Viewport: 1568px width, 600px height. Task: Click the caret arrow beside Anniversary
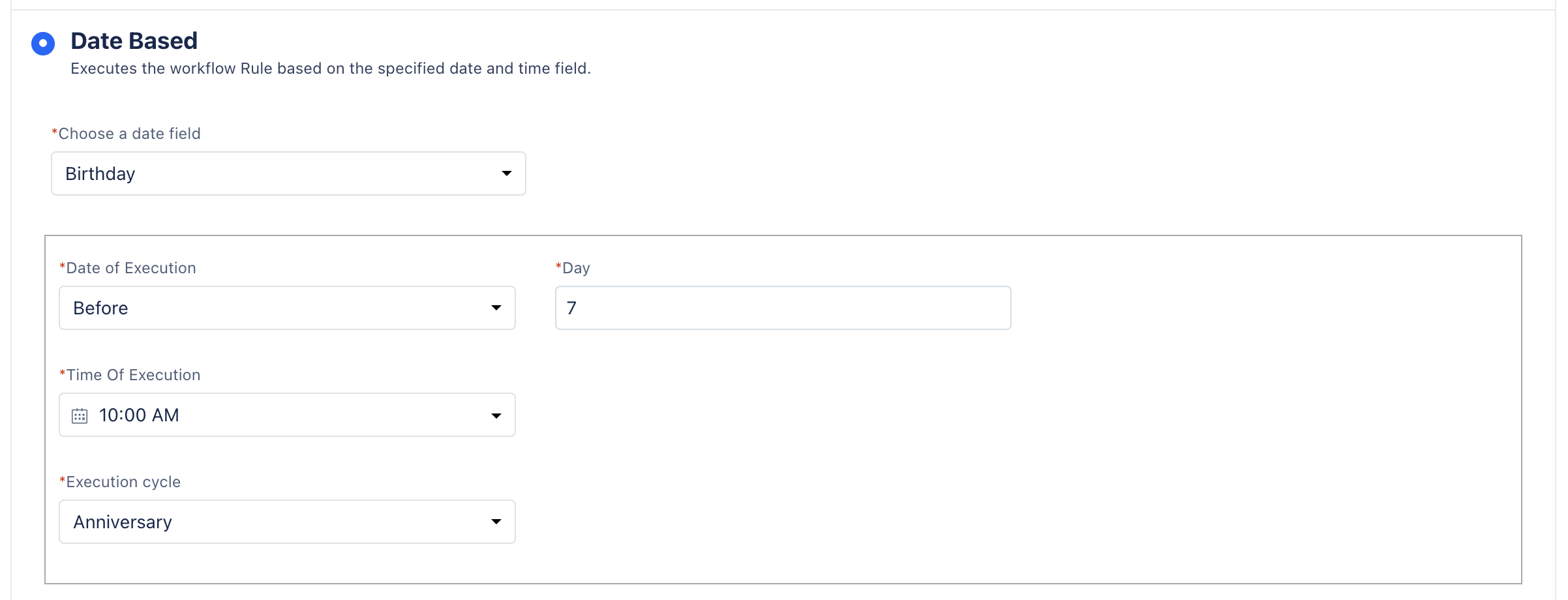coord(496,522)
